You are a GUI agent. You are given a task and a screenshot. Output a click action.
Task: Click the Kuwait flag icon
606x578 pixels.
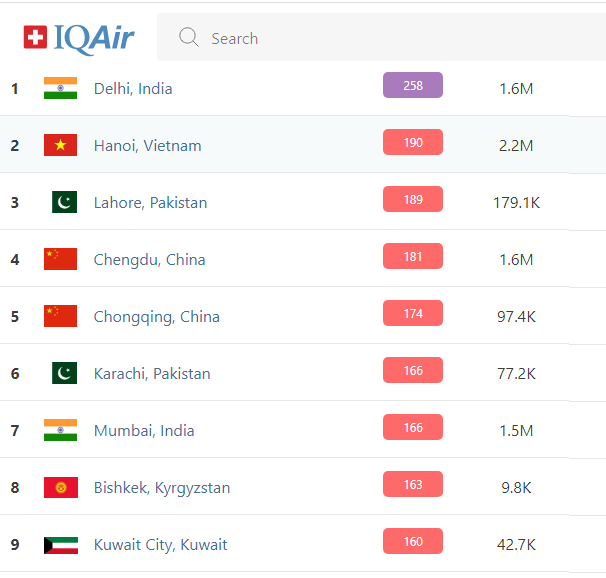pos(60,544)
